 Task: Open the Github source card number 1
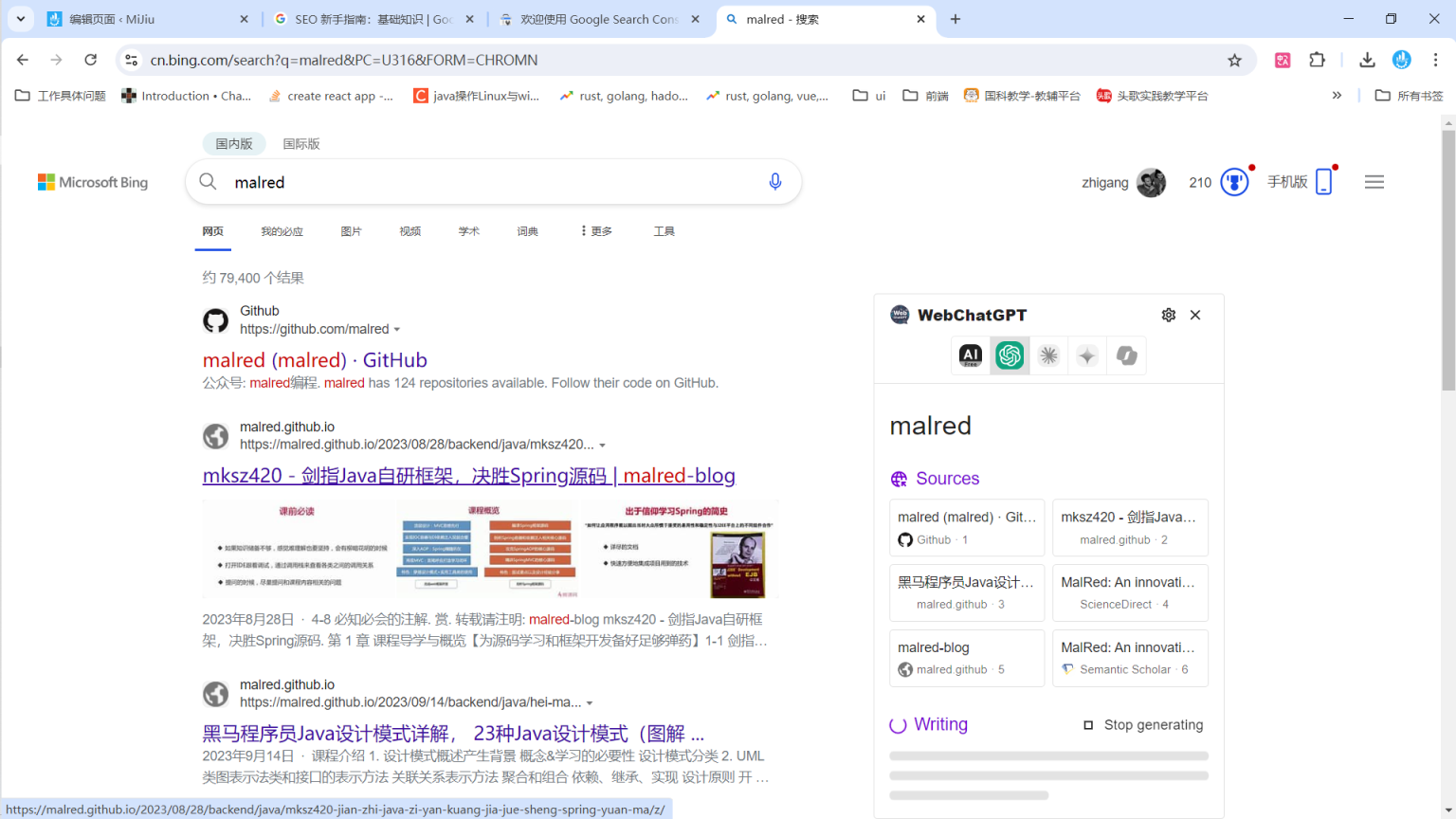tap(967, 527)
